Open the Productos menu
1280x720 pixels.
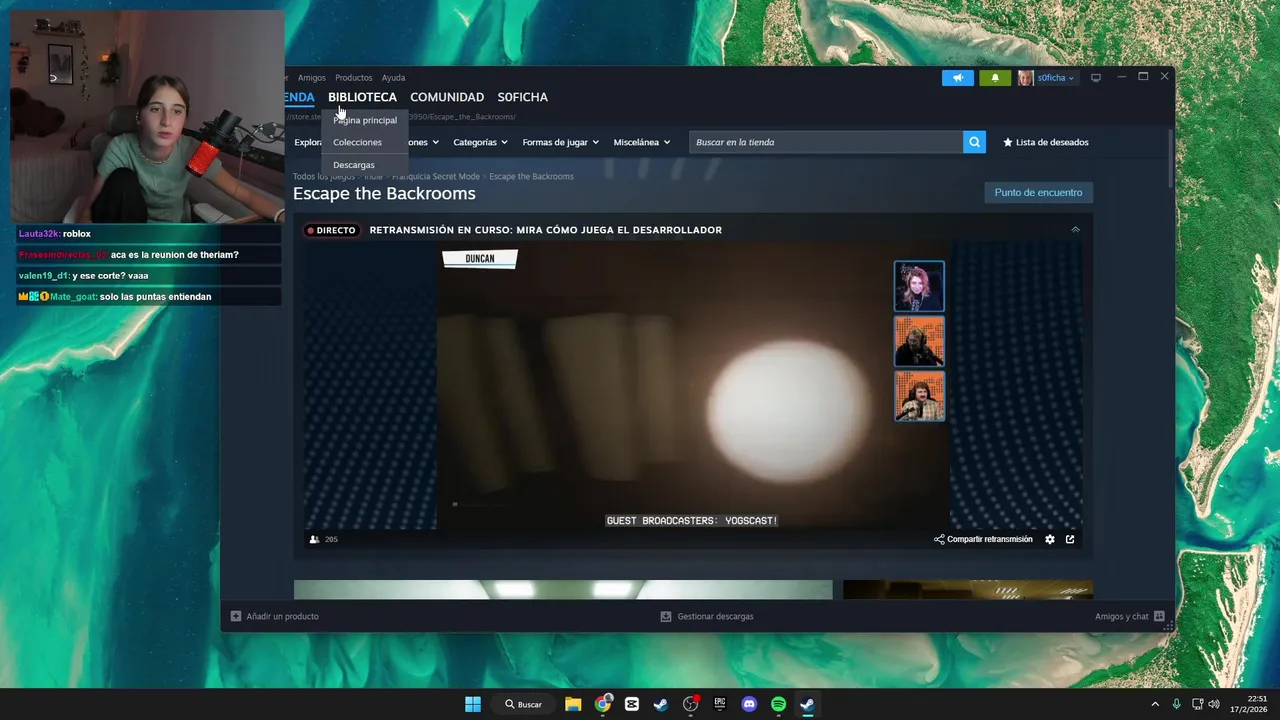353,78
